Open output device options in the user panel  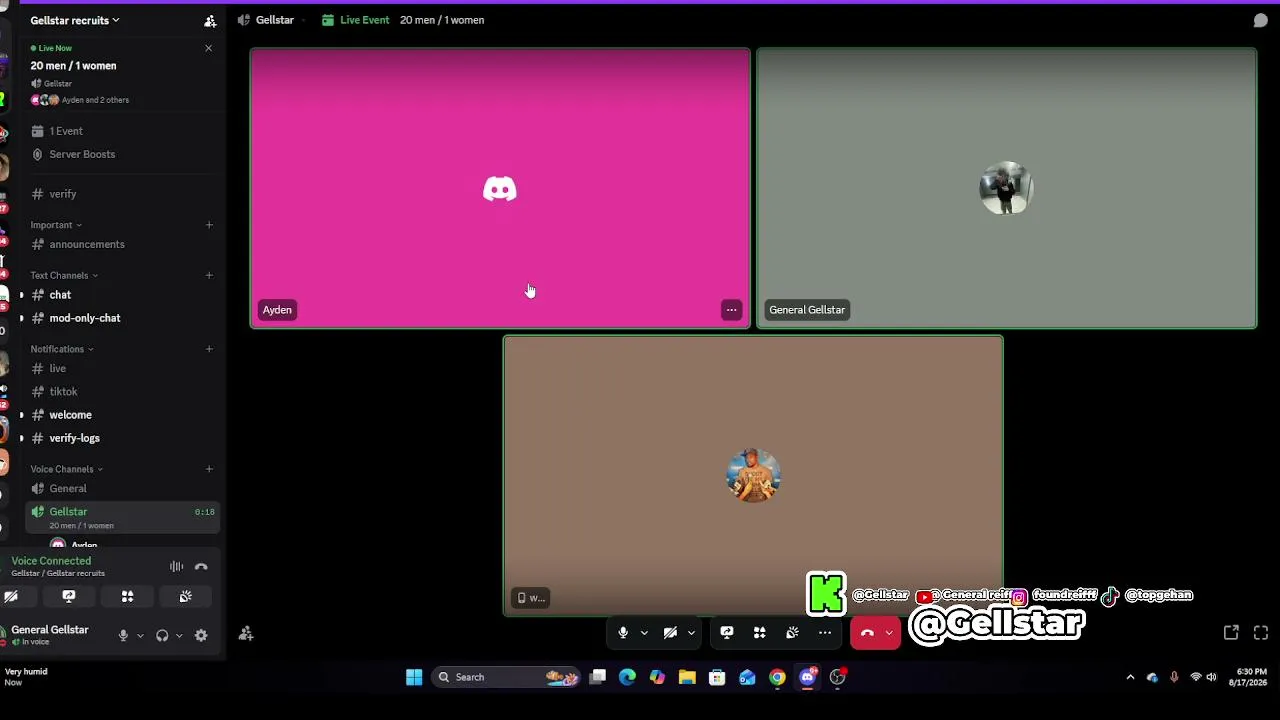[x=179, y=636]
